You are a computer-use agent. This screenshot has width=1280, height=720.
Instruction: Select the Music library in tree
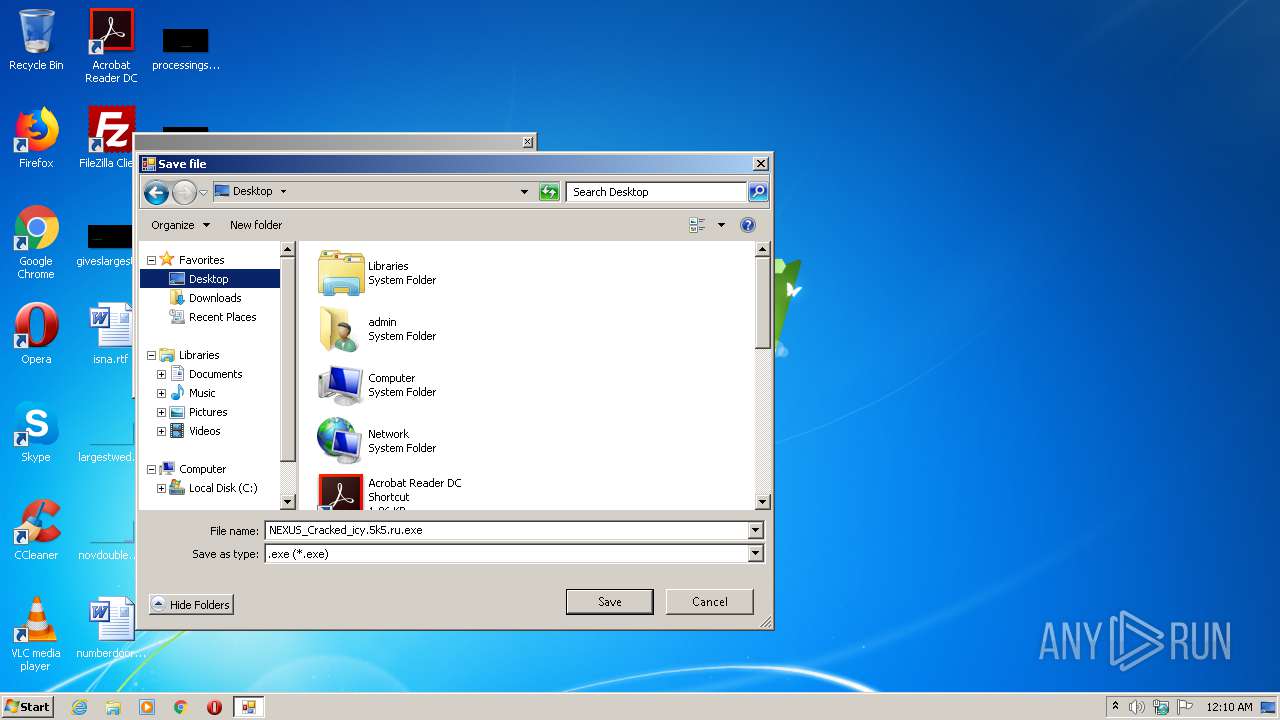tap(201, 393)
